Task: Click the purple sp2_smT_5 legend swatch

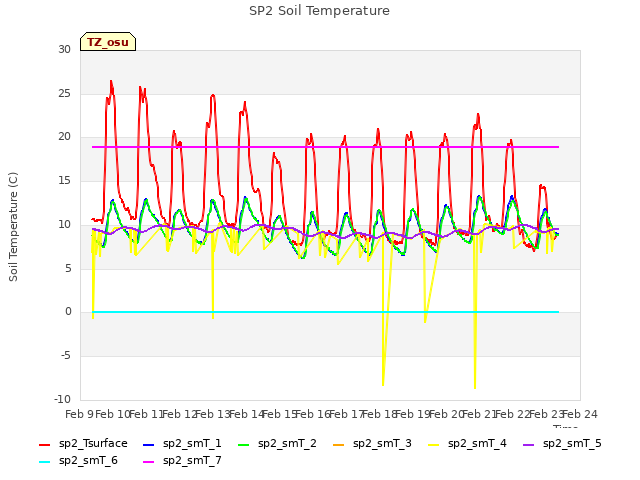Action: [x=529, y=444]
